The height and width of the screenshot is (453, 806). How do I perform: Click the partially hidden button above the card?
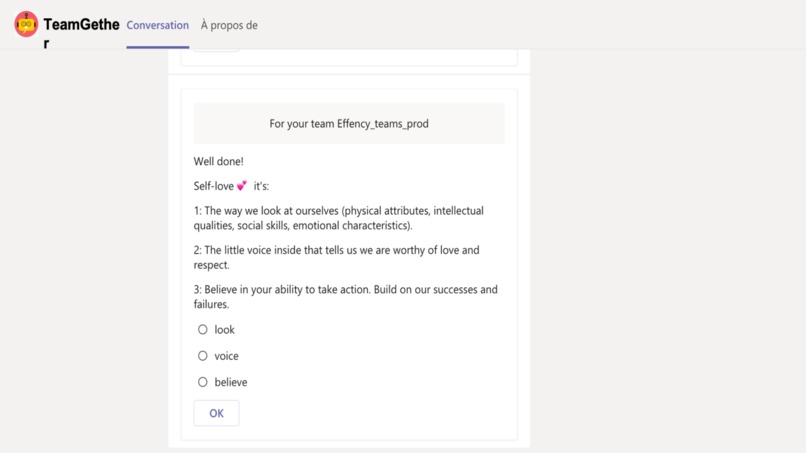(216, 50)
